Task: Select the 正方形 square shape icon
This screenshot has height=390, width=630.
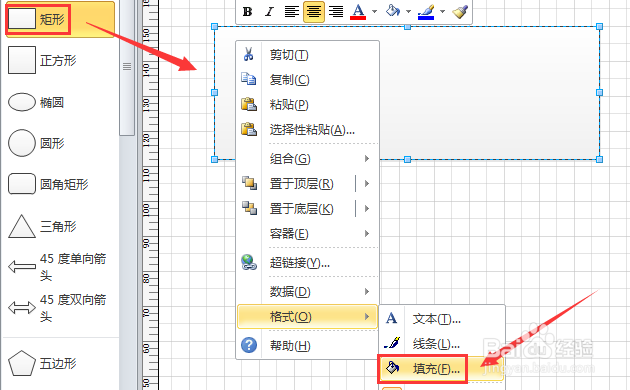Action: click(22, 60)
